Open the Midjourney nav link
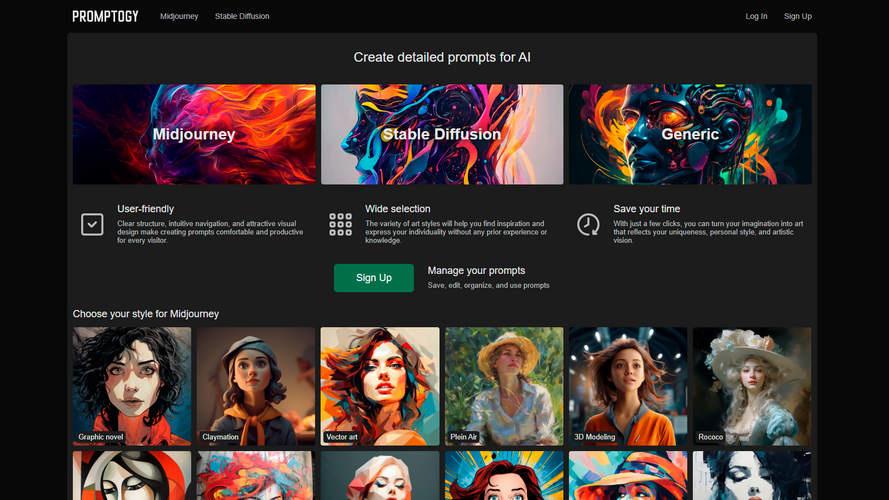Viewport: 889px width, 500px height. 179,16
